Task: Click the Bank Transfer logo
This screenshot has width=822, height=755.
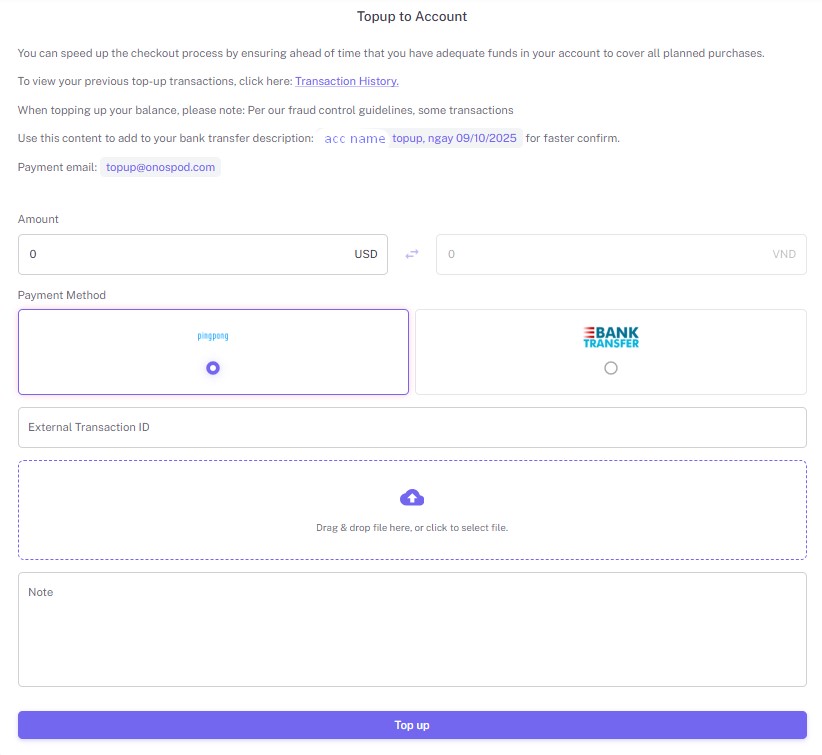Action: (610, 336)
